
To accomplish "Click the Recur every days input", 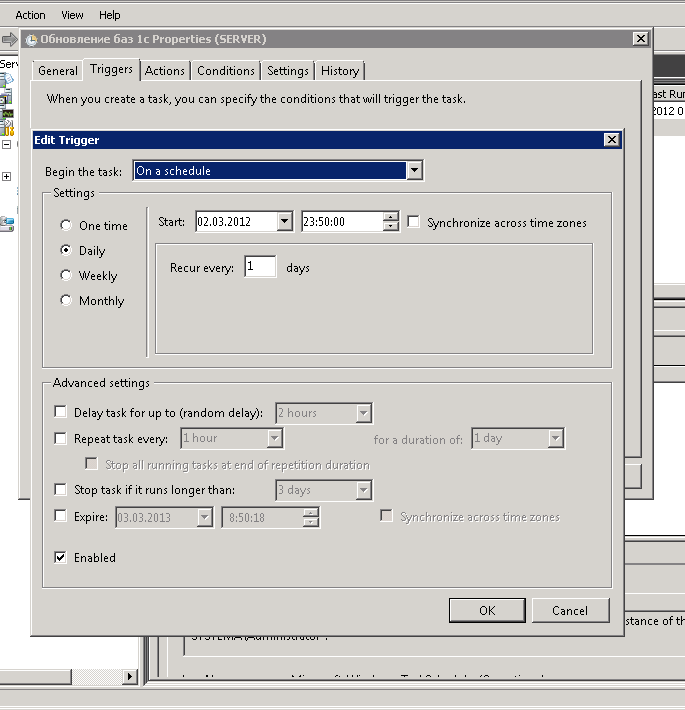I will 260,267.
